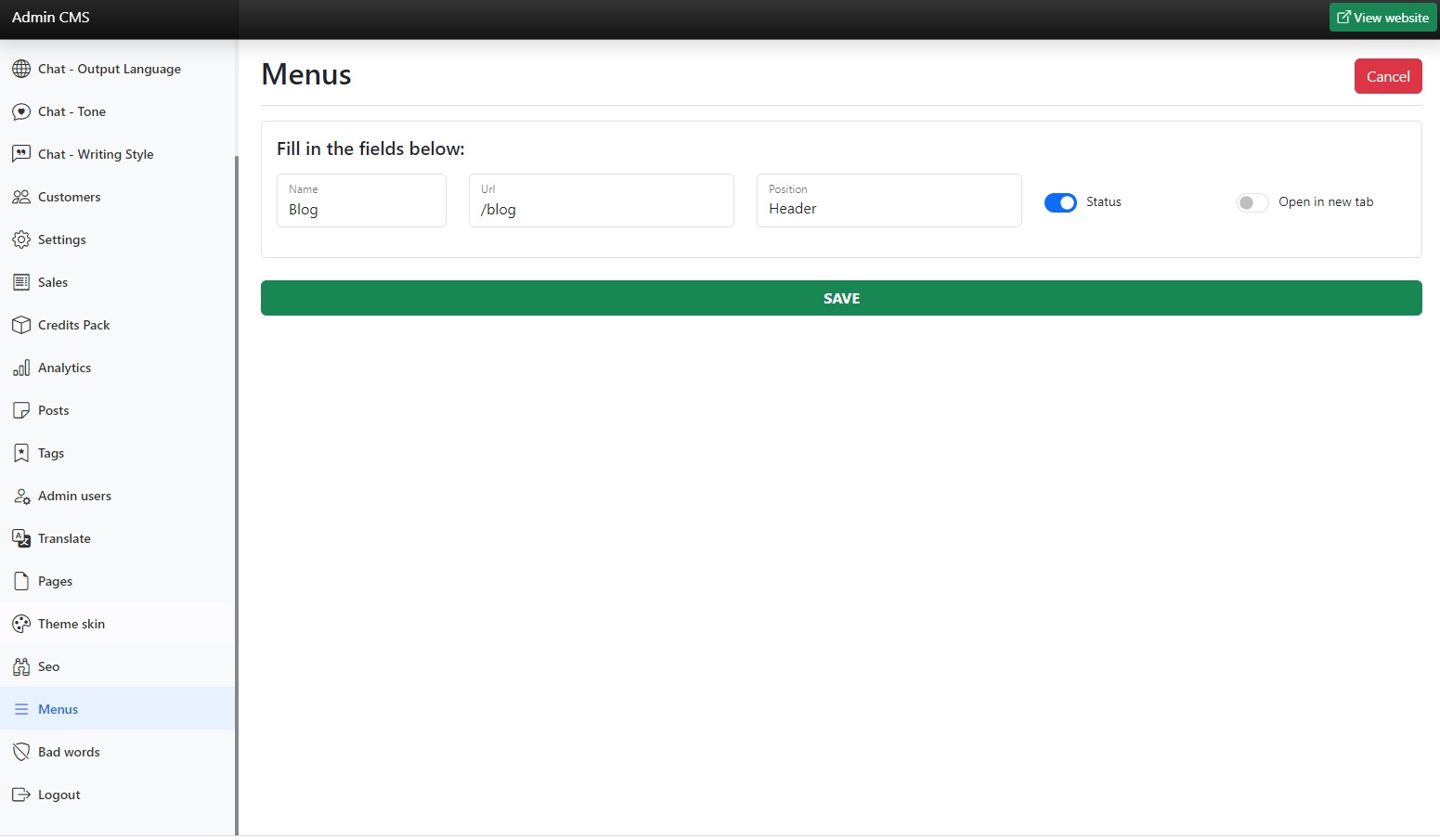
Task: Open the Position dropdown set to Header
Action: point(889,200)
